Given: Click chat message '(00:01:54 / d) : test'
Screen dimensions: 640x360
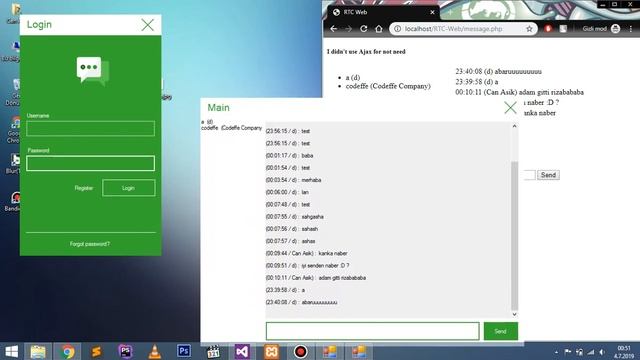Looking at the screenshot, I should pyautogui.click(x=288, y=168).
